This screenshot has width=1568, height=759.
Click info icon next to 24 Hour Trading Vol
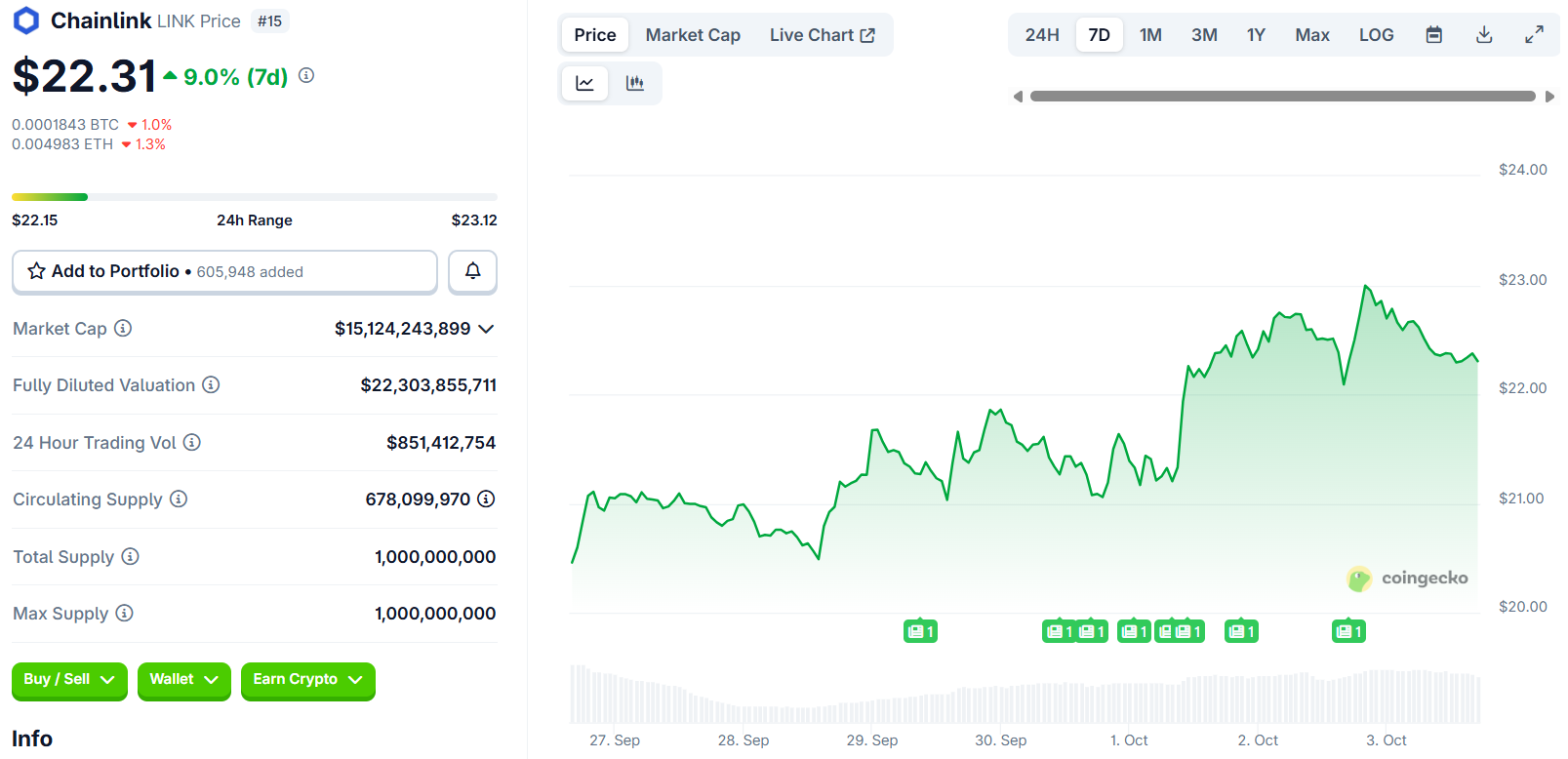[x=192, y=443]
